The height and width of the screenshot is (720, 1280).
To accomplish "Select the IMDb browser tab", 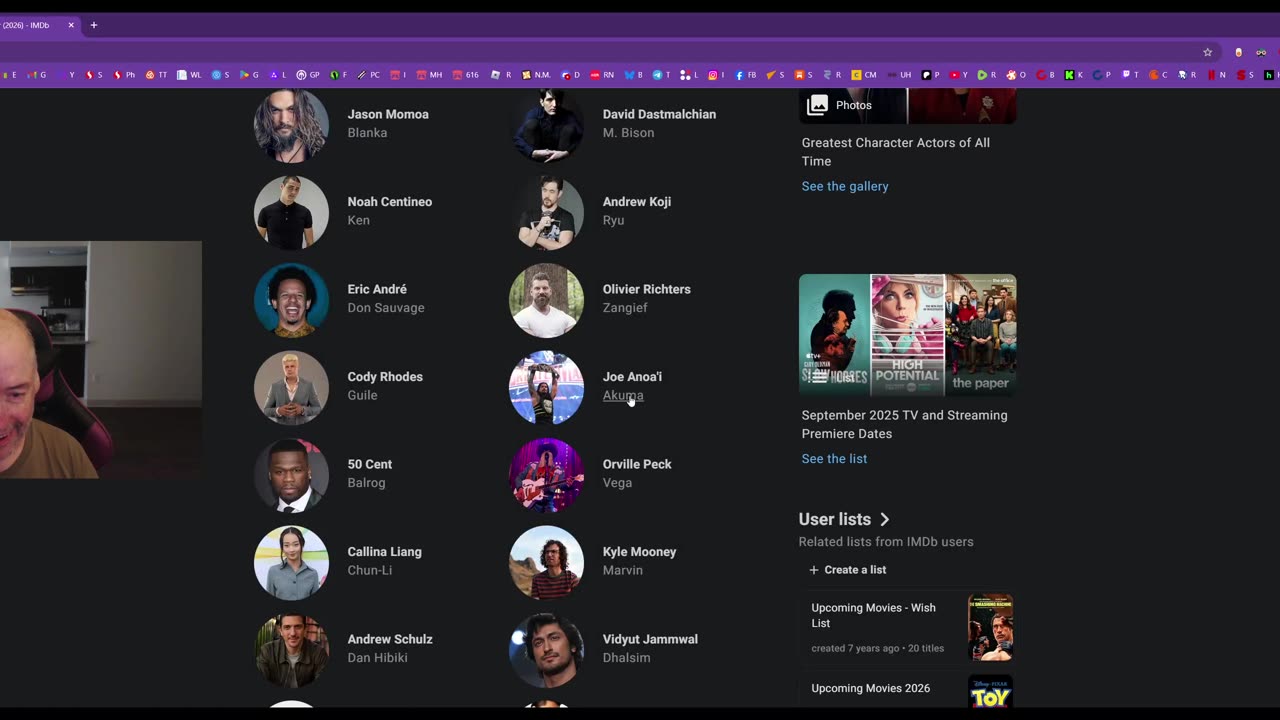I will (x=38, y=25).
